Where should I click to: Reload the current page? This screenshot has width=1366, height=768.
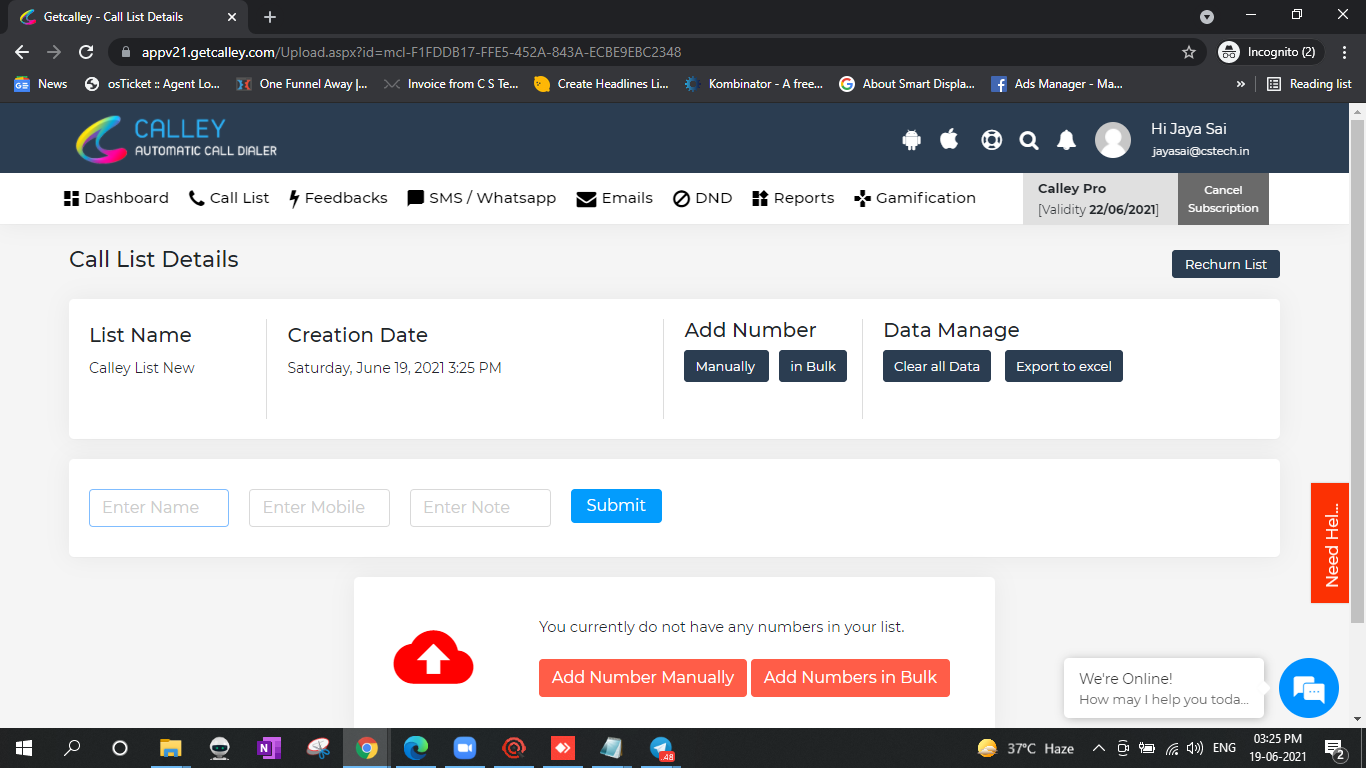pos(86,52)
